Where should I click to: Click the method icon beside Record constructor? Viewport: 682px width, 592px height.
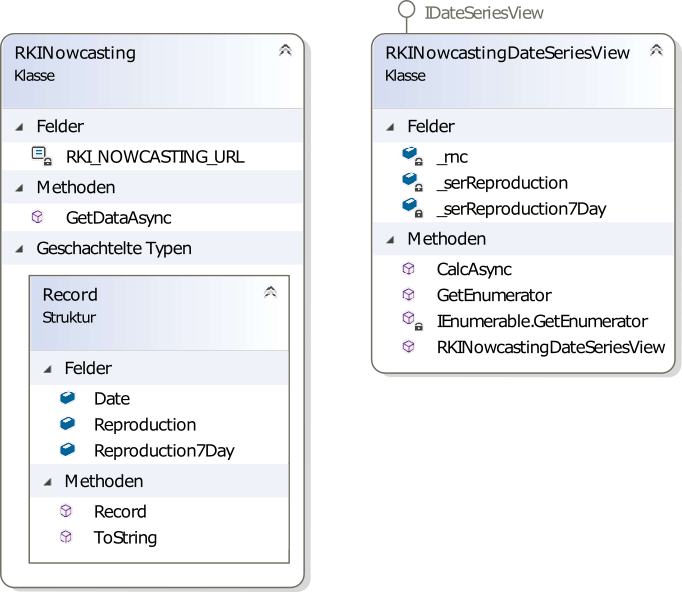(x=66, y=511)
